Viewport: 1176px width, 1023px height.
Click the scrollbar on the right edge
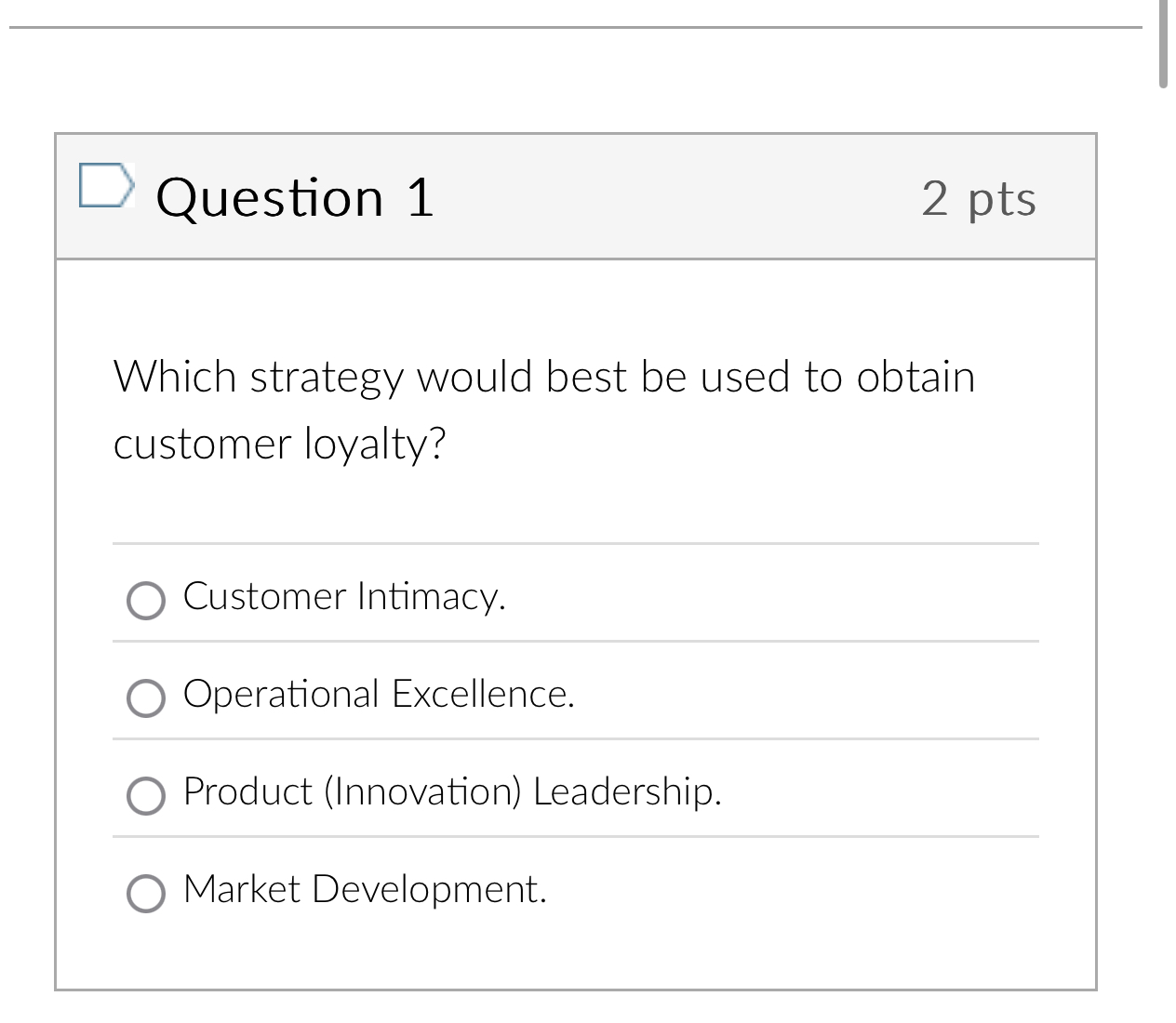(1166, 42)
